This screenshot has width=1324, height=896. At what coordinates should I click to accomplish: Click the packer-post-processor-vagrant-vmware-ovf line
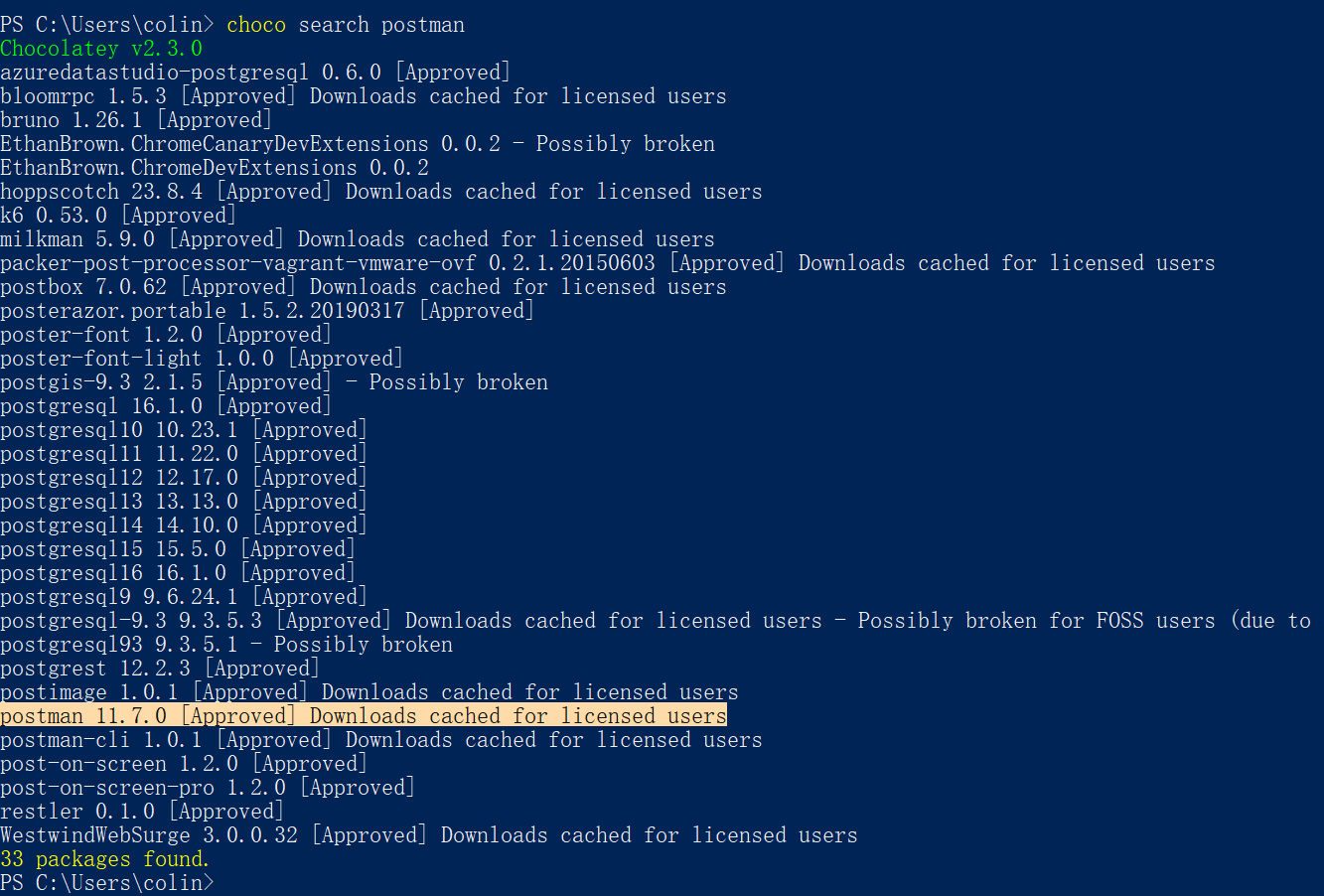click(x=607, y=263)
